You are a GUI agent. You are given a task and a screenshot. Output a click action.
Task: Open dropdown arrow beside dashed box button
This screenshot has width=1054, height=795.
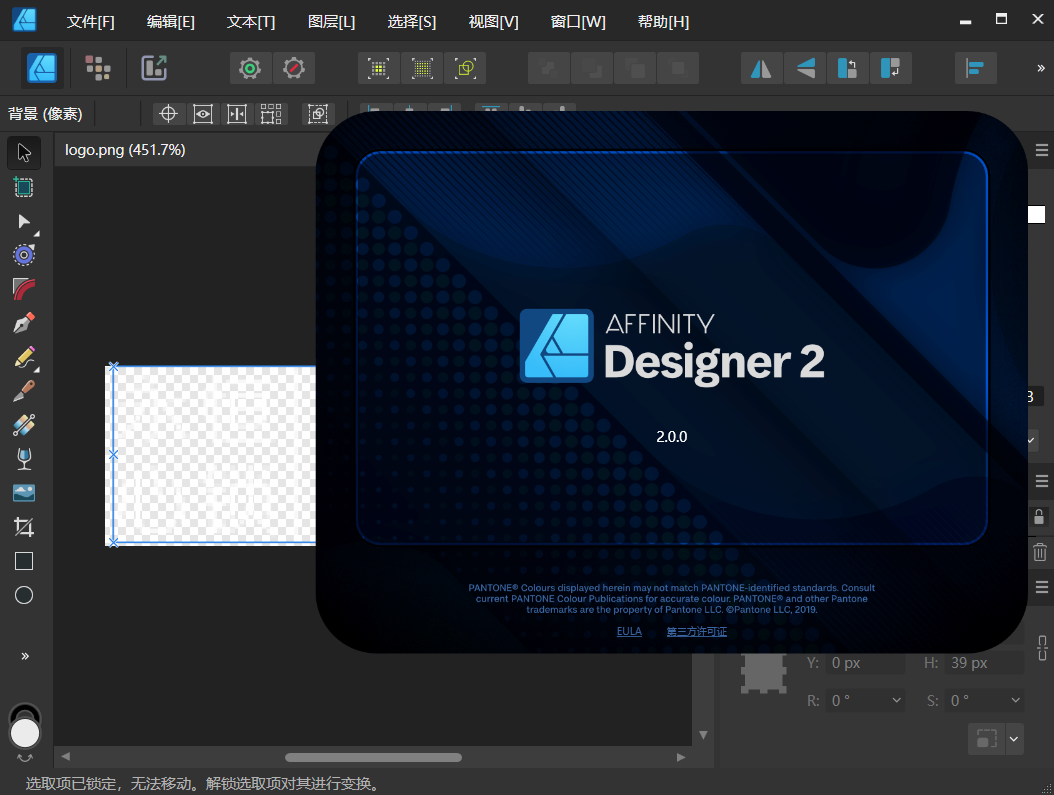pyautogui.click(x=1014, y=739)
